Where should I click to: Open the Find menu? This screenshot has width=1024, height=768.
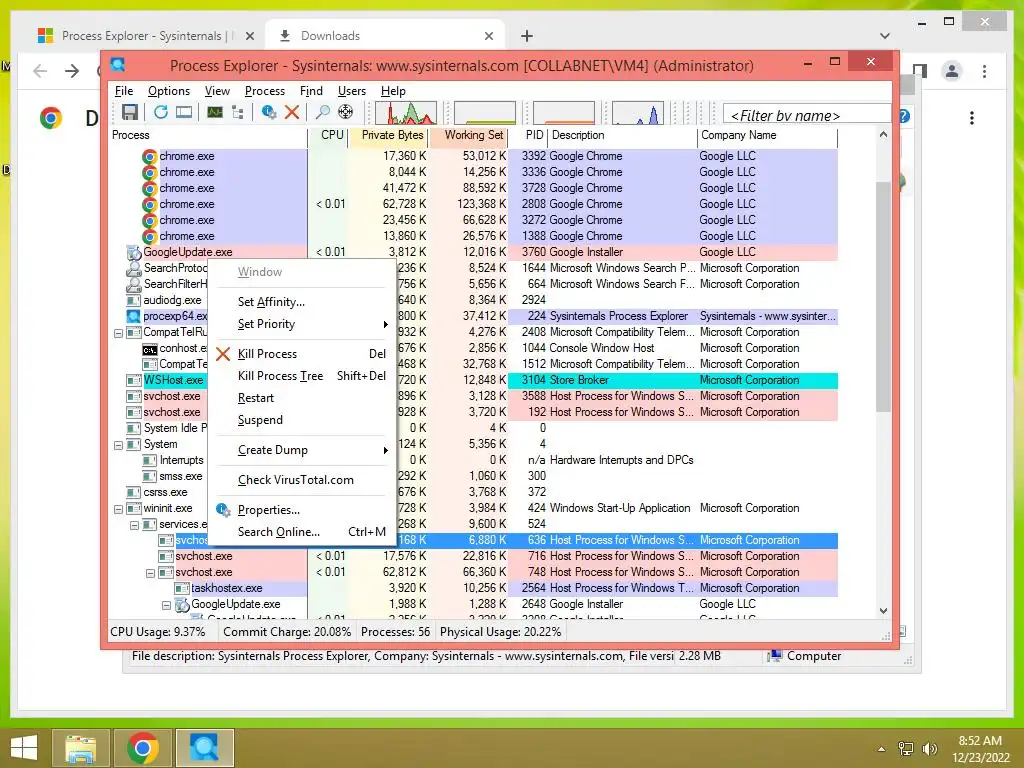pos(311,91)
